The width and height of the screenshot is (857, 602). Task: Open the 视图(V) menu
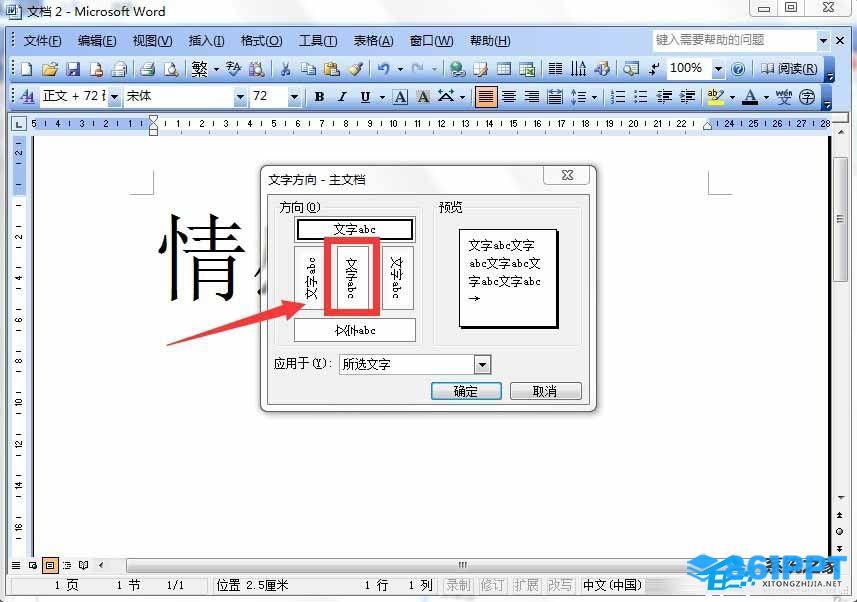click(x=152, y=41)
